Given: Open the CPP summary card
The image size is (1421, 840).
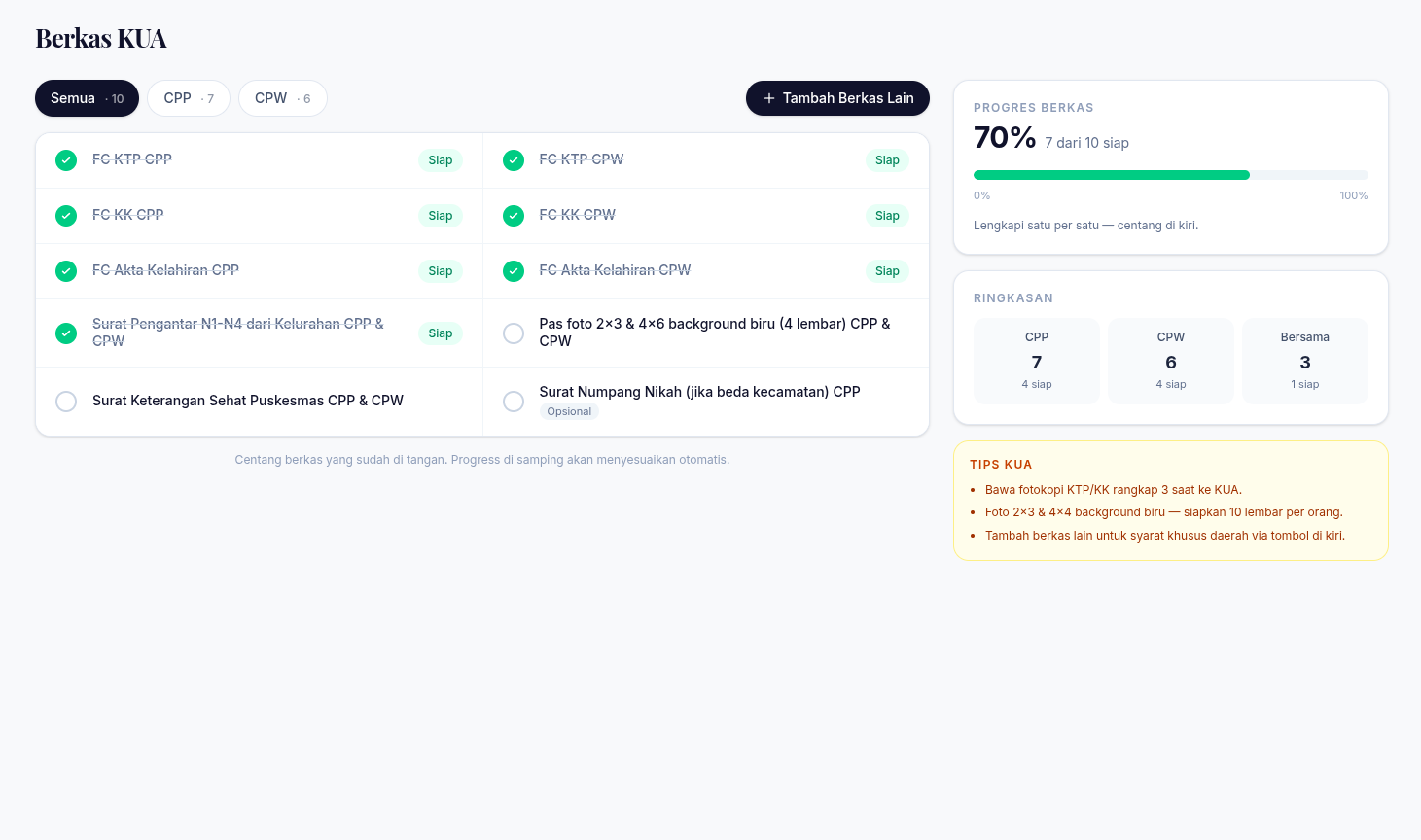Looking at the screenshot, I should 1037,361.
